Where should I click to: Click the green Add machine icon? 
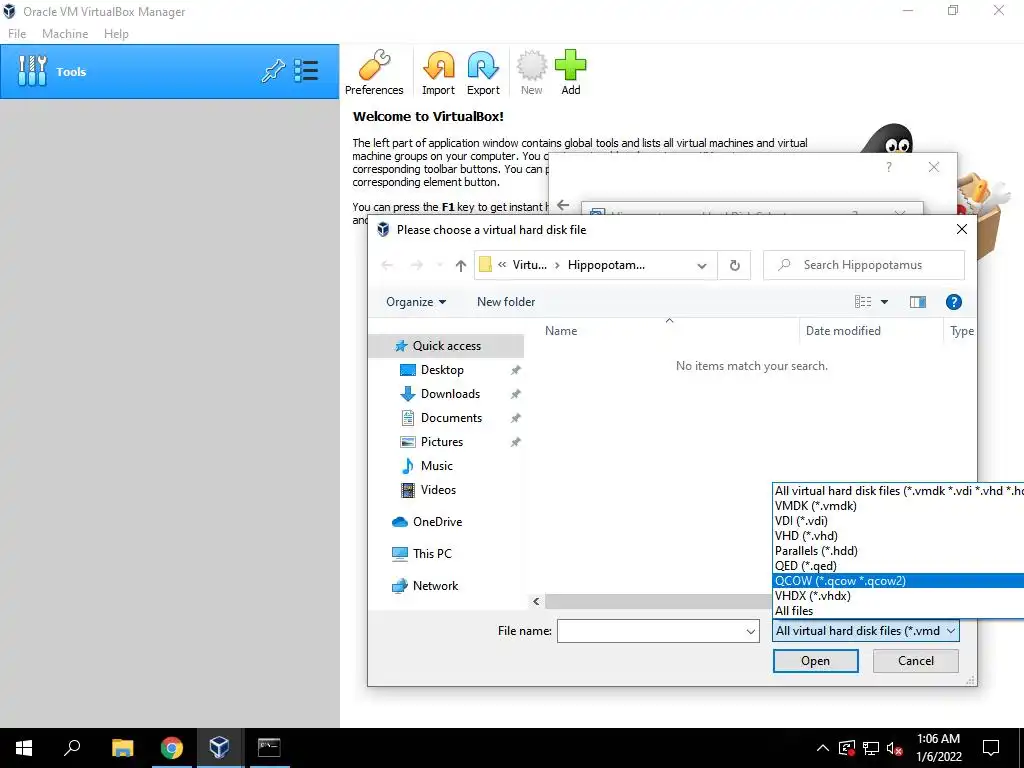[570, 72]
